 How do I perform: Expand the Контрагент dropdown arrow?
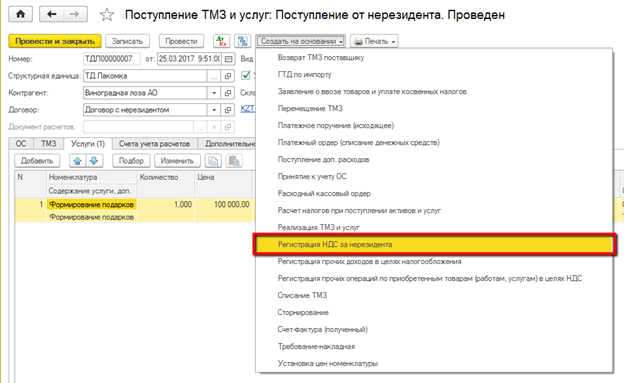tap(214, 93)
